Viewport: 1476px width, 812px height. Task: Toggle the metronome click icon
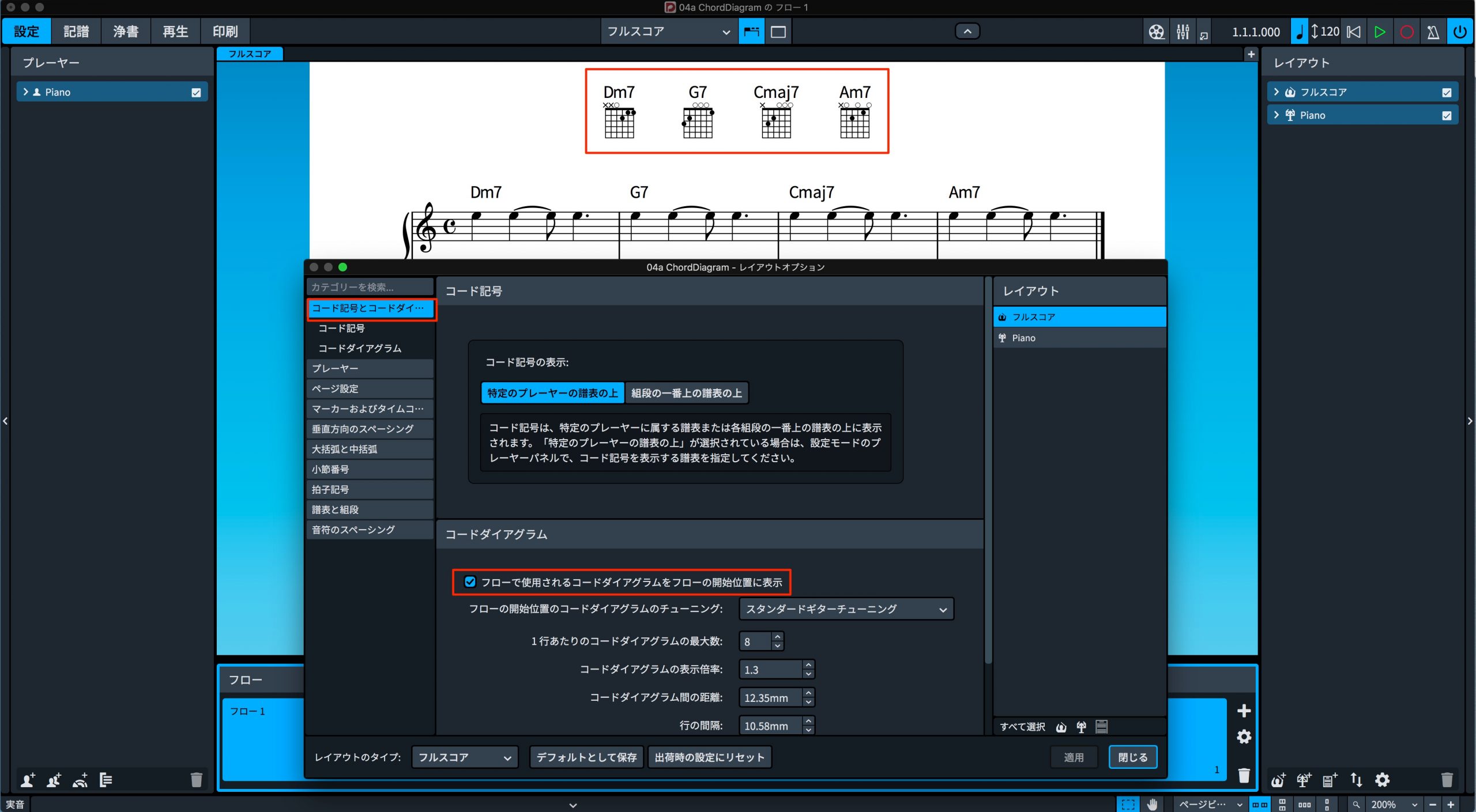coord(1433,32)
